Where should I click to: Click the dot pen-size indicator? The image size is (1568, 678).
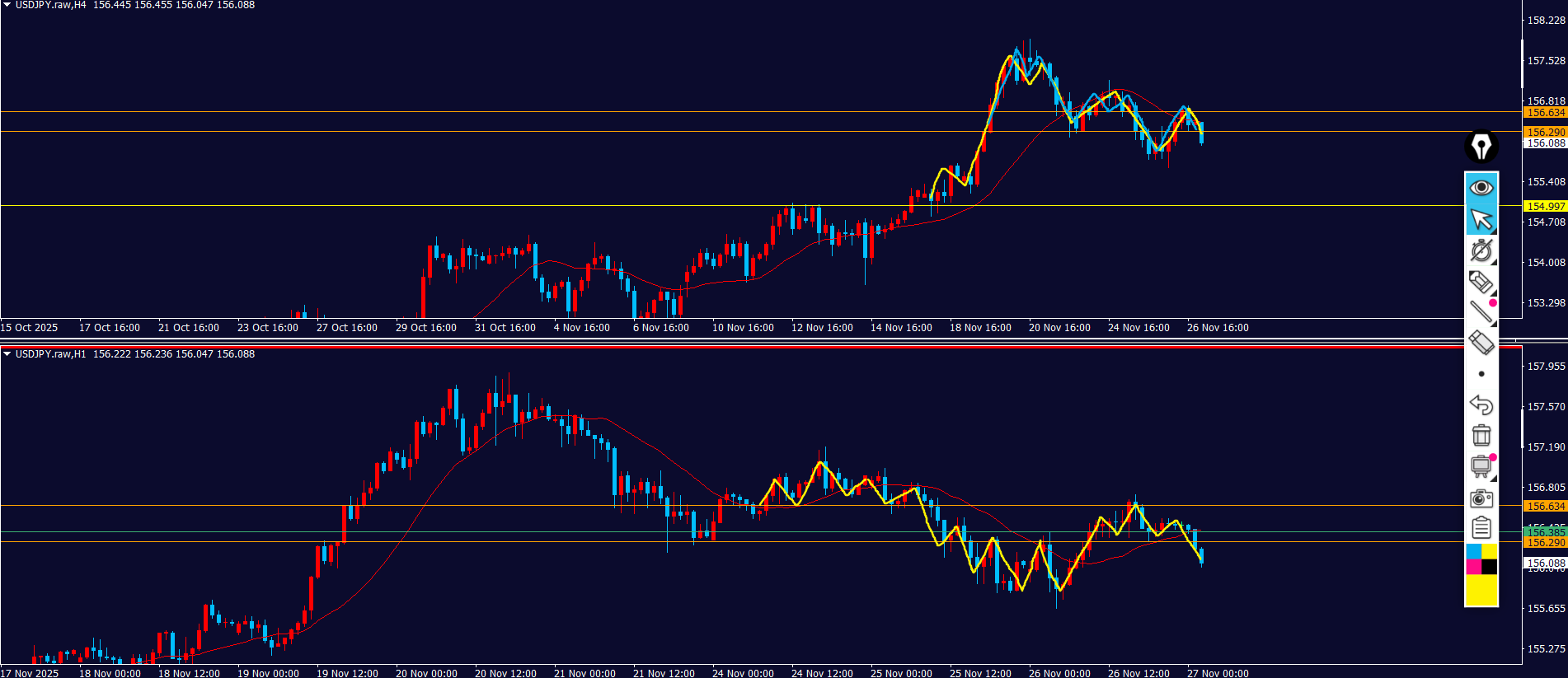1481,374
